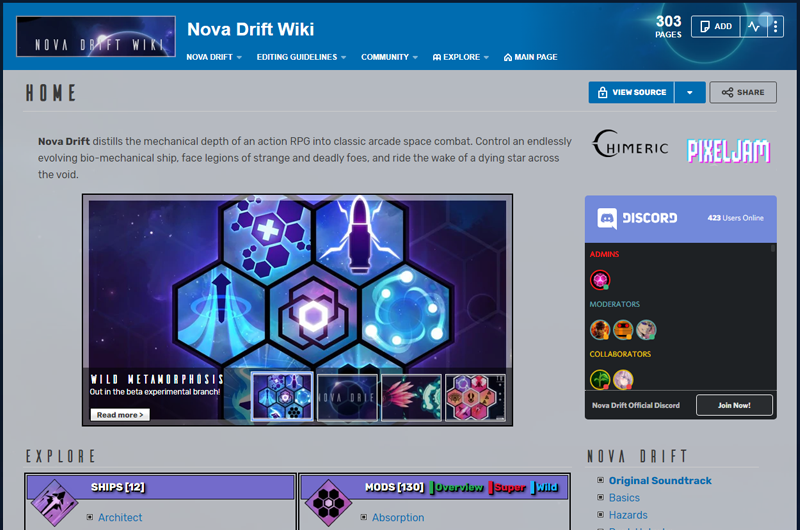Select the Nova Drift logo slider thumbnail

tap(347, 397)
